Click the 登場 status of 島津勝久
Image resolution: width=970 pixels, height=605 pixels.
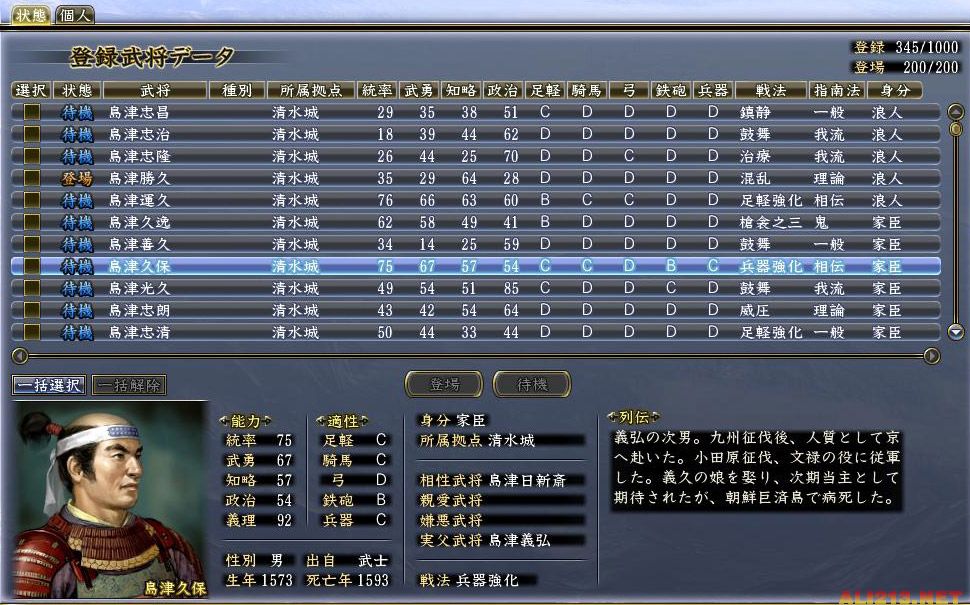tap(77, 178)
